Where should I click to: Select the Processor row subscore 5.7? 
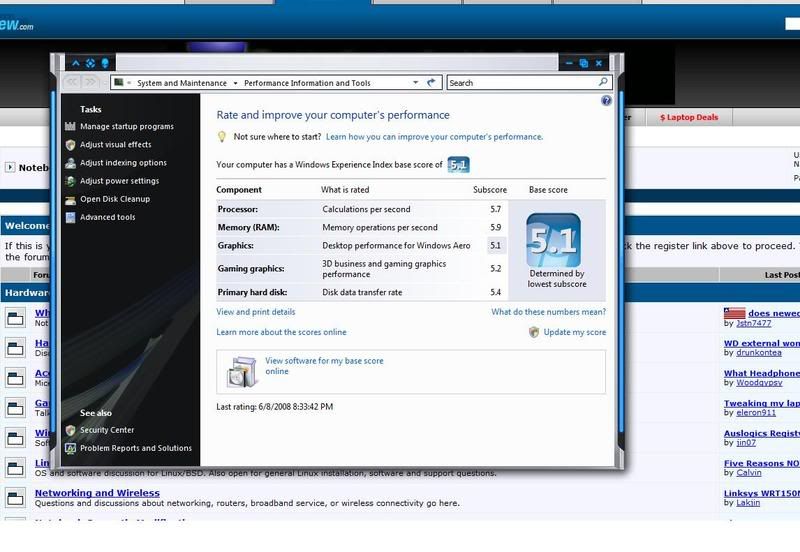pyautogui.click(x=495, y=209)
